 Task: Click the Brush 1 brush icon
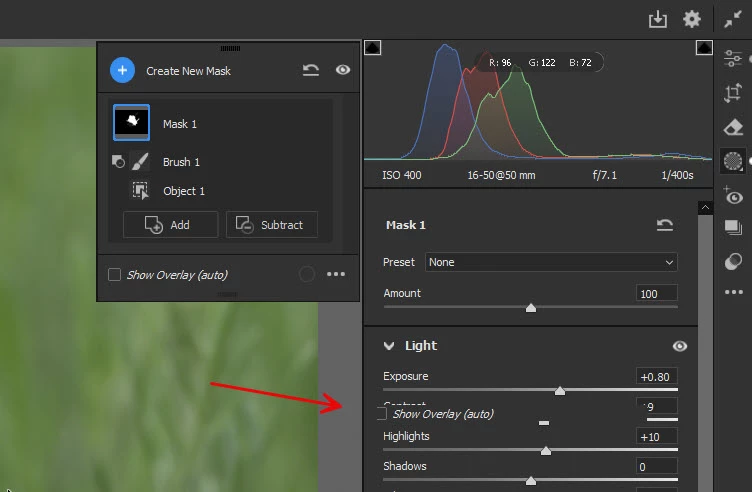click(x=140, y=162)
